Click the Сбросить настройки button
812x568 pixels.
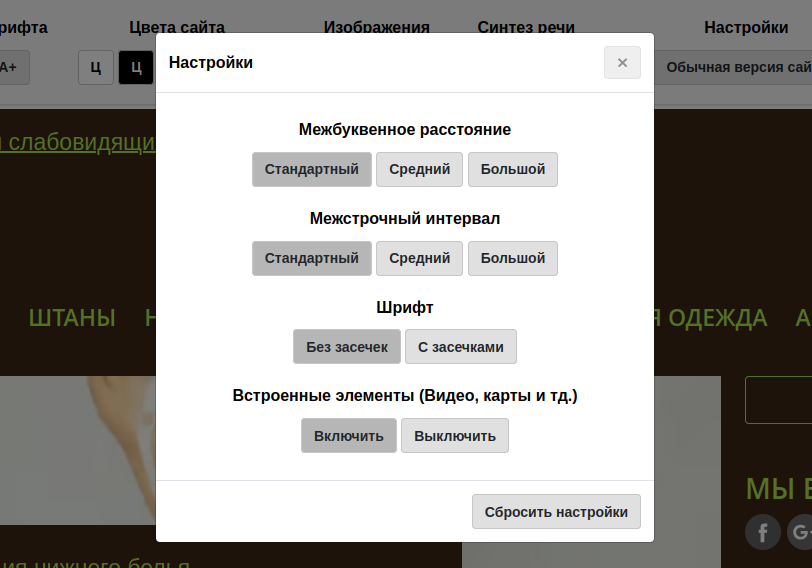pyautogui.click(x=556, y=512)
